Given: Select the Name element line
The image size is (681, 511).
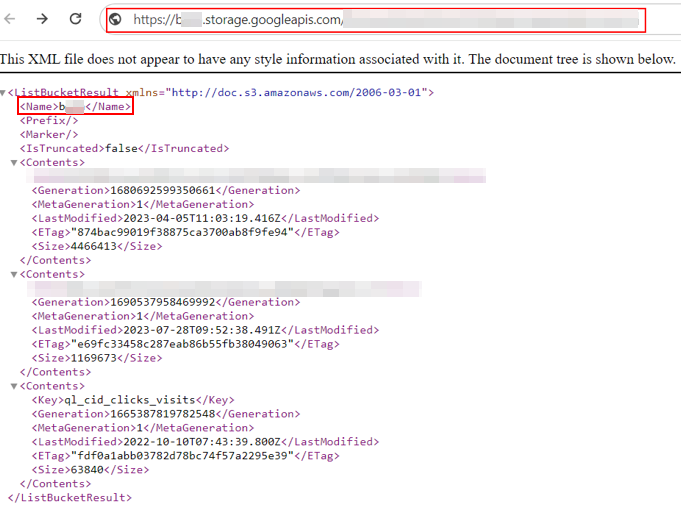Looking at the screenshot, I should (x=75, y=106).
